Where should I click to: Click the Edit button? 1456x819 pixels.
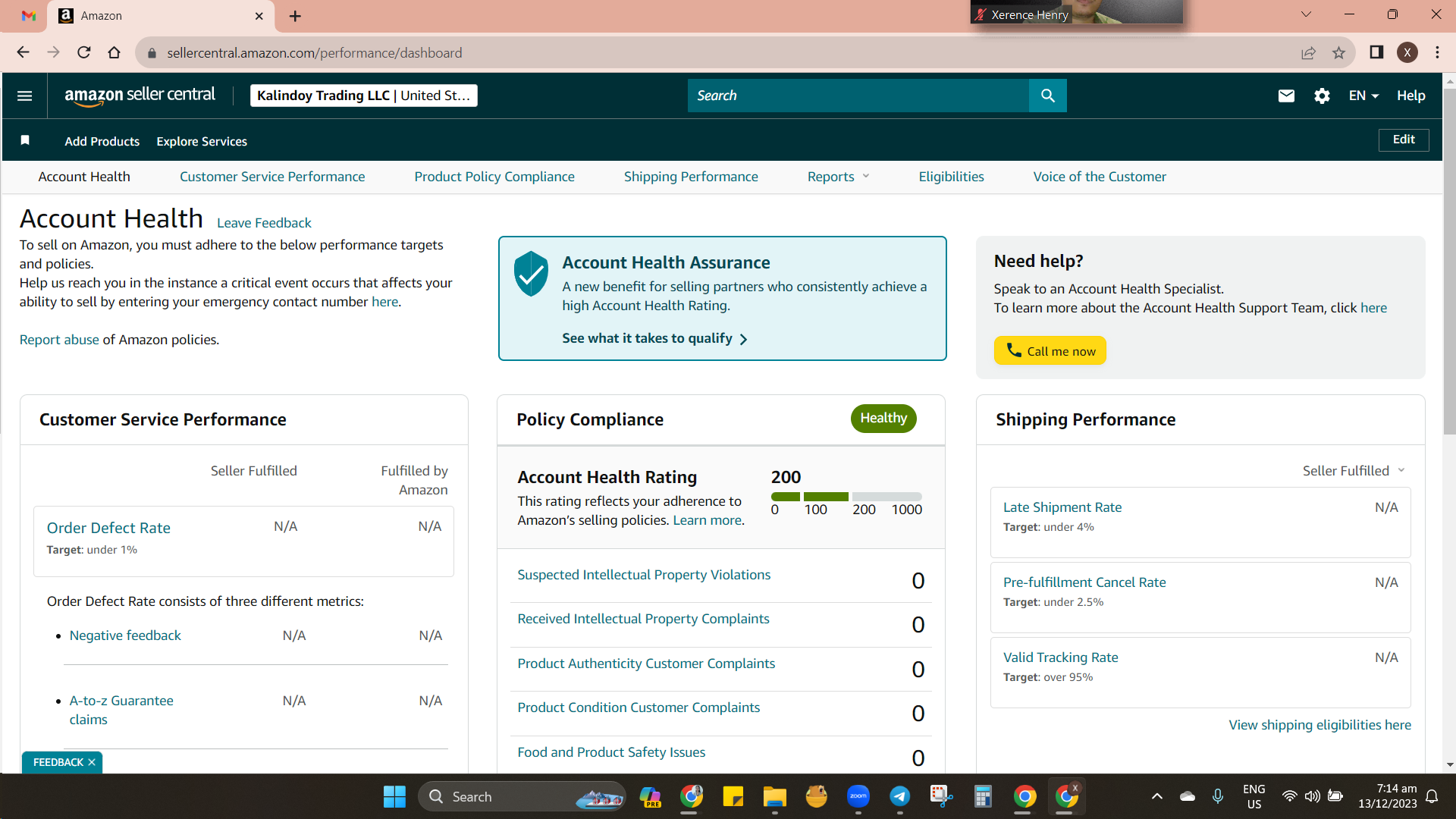point(1404,140)
